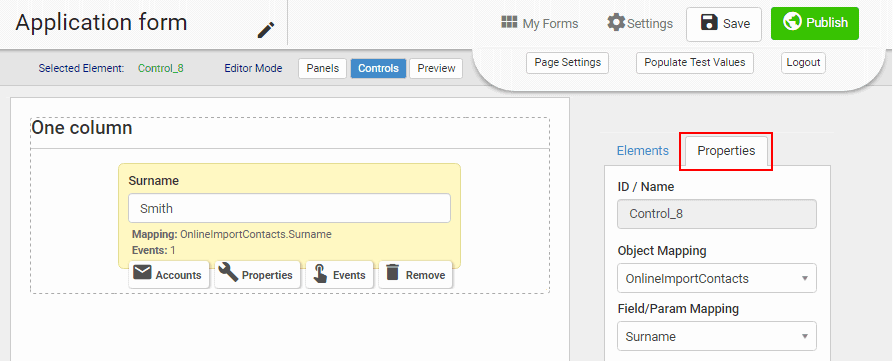Screen dimensions: 893x361
Task: Click the My Forms grid icon
Action: [509, 22]
